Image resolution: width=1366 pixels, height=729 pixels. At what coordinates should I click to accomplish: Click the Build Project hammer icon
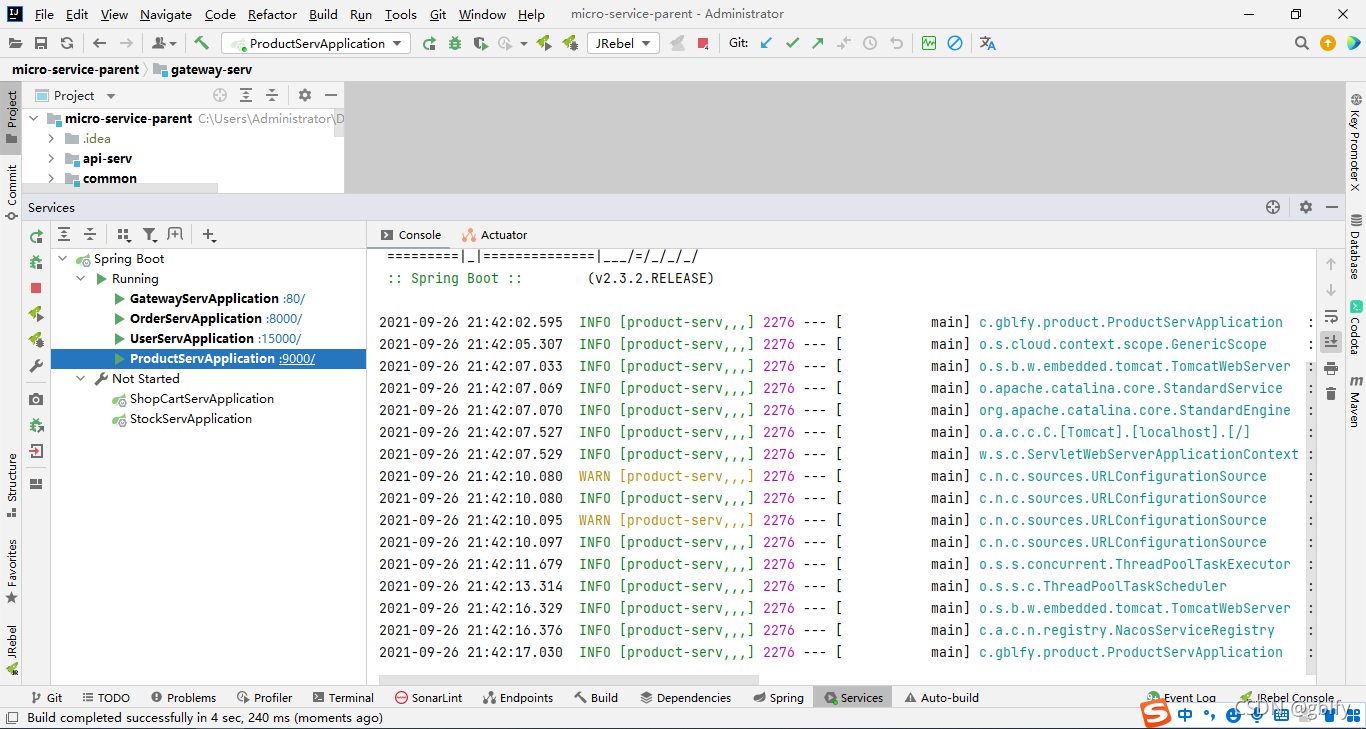pos(201,43)
